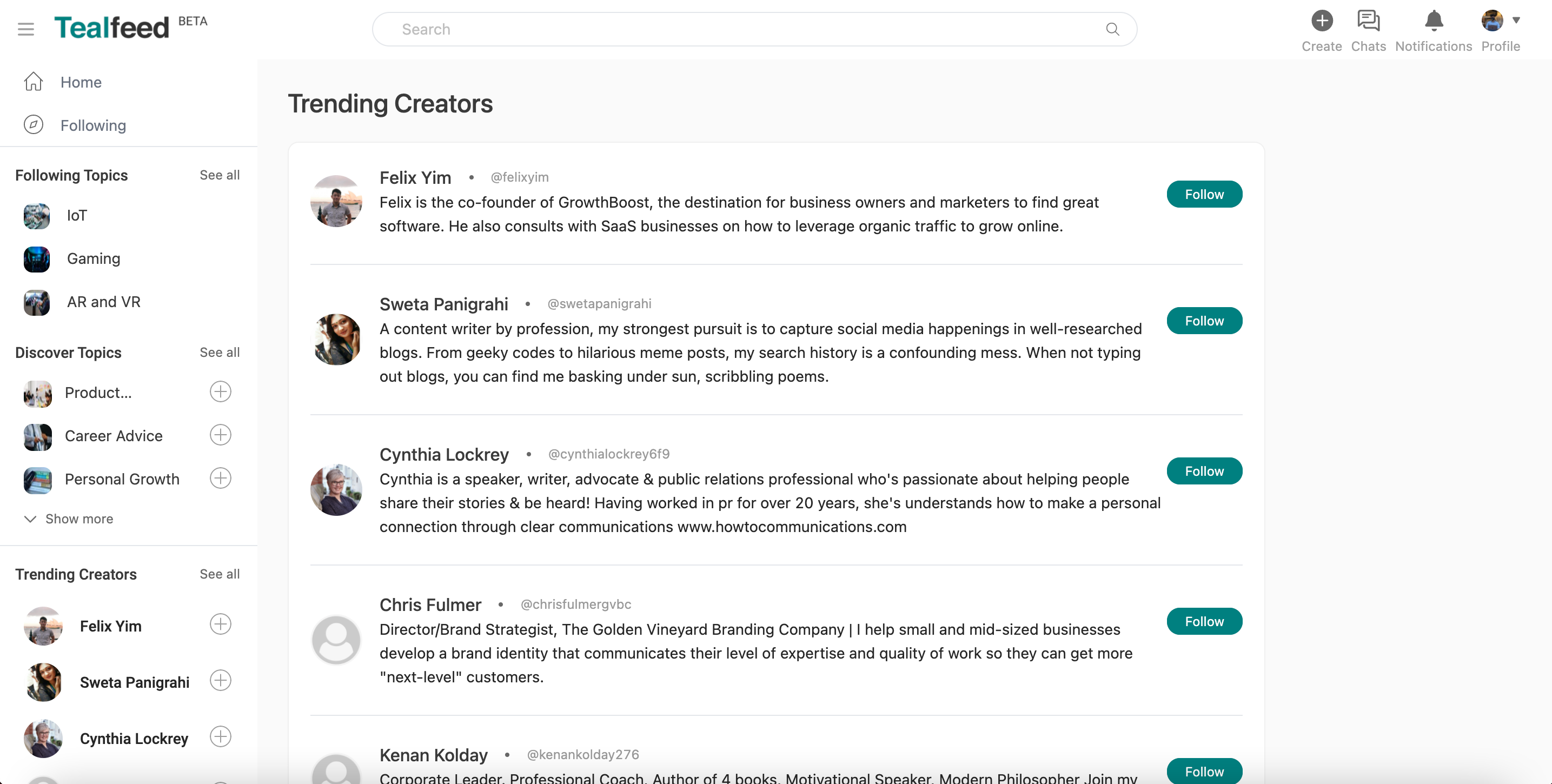The width and height of the screenshot is (1552, 784).
Task: See all Trending Creators
Action: click(x=218, y=574)
